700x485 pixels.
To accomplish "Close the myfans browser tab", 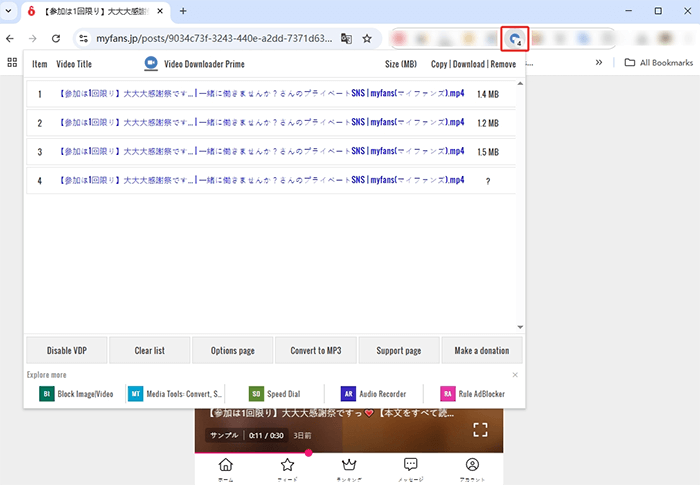I will (x=160, y=11).
